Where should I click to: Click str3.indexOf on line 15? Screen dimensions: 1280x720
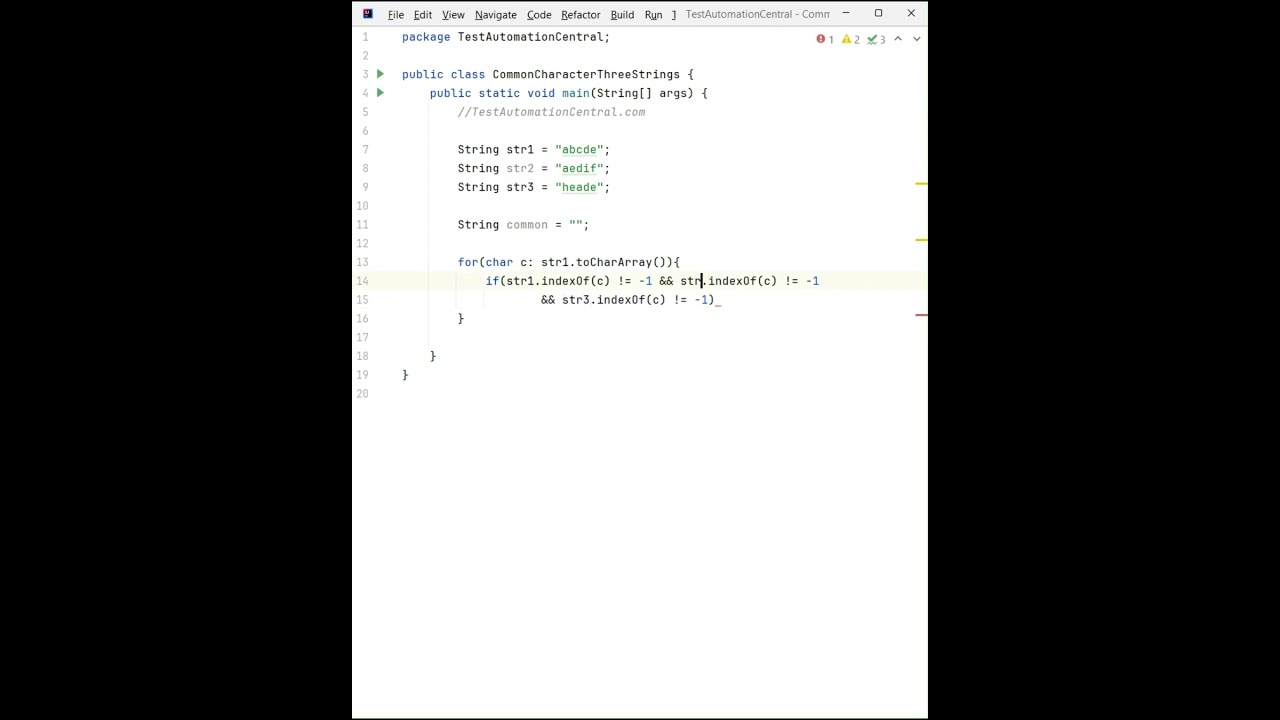point(603,300)
